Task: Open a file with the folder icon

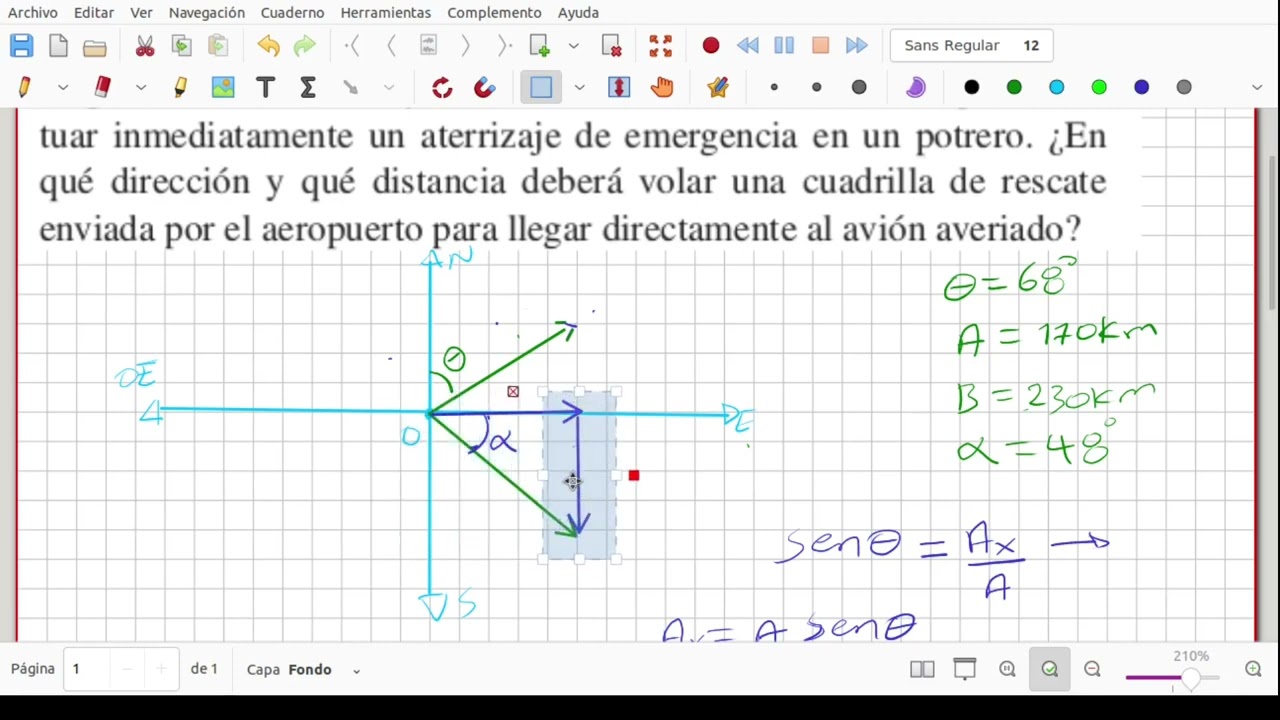Action: (95, 46)
